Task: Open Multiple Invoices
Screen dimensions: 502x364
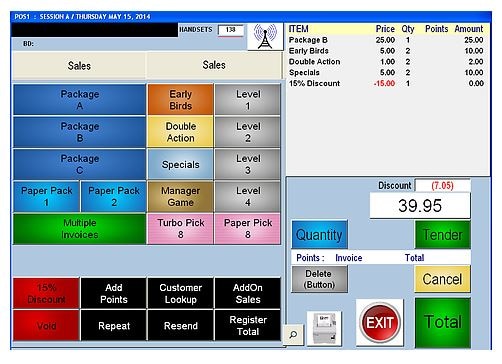Action: click(x=80, y=229)
